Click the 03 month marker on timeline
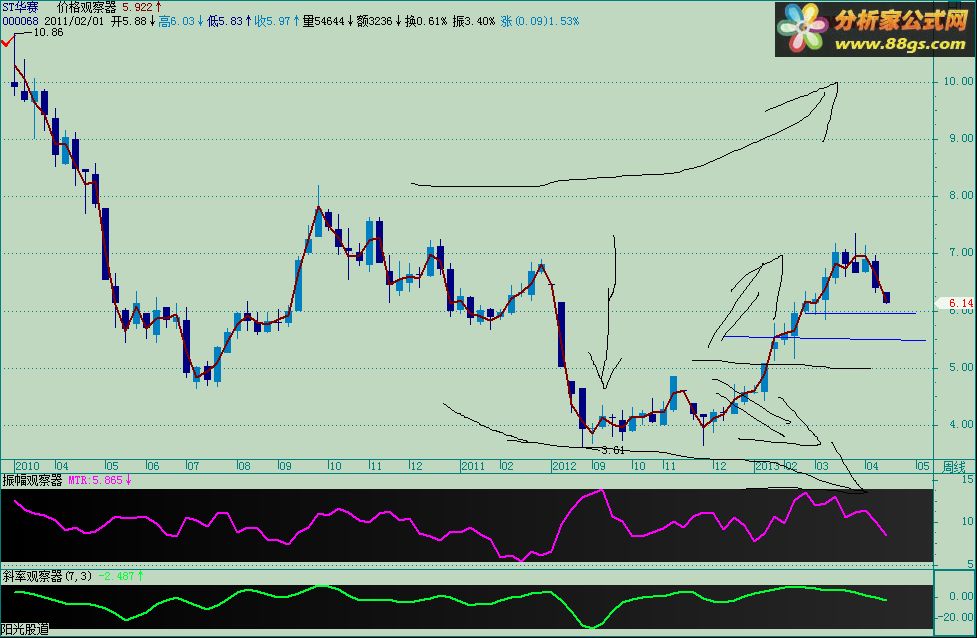Image resolution: width=977 pixels, height=638 pixels. tap(822, 466)
